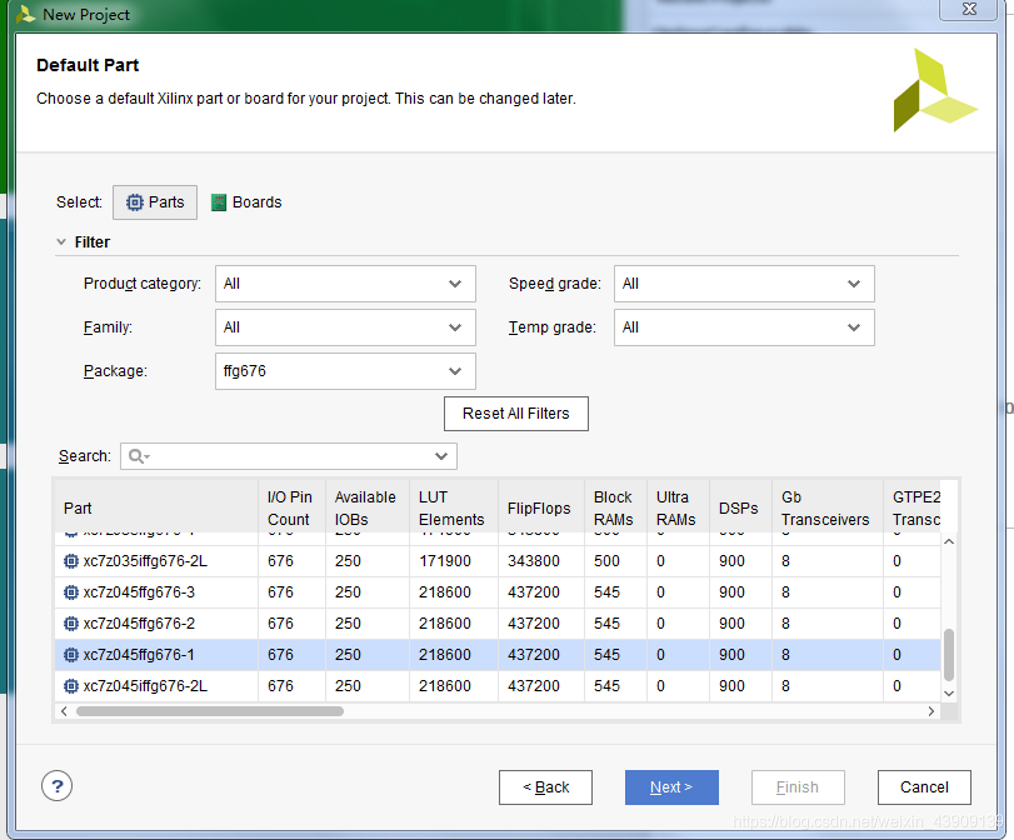Click chip icon beside xc7z045ffg676-1
The width and height of the screenshot is (1014, 840).
click(x=71, y=655)
